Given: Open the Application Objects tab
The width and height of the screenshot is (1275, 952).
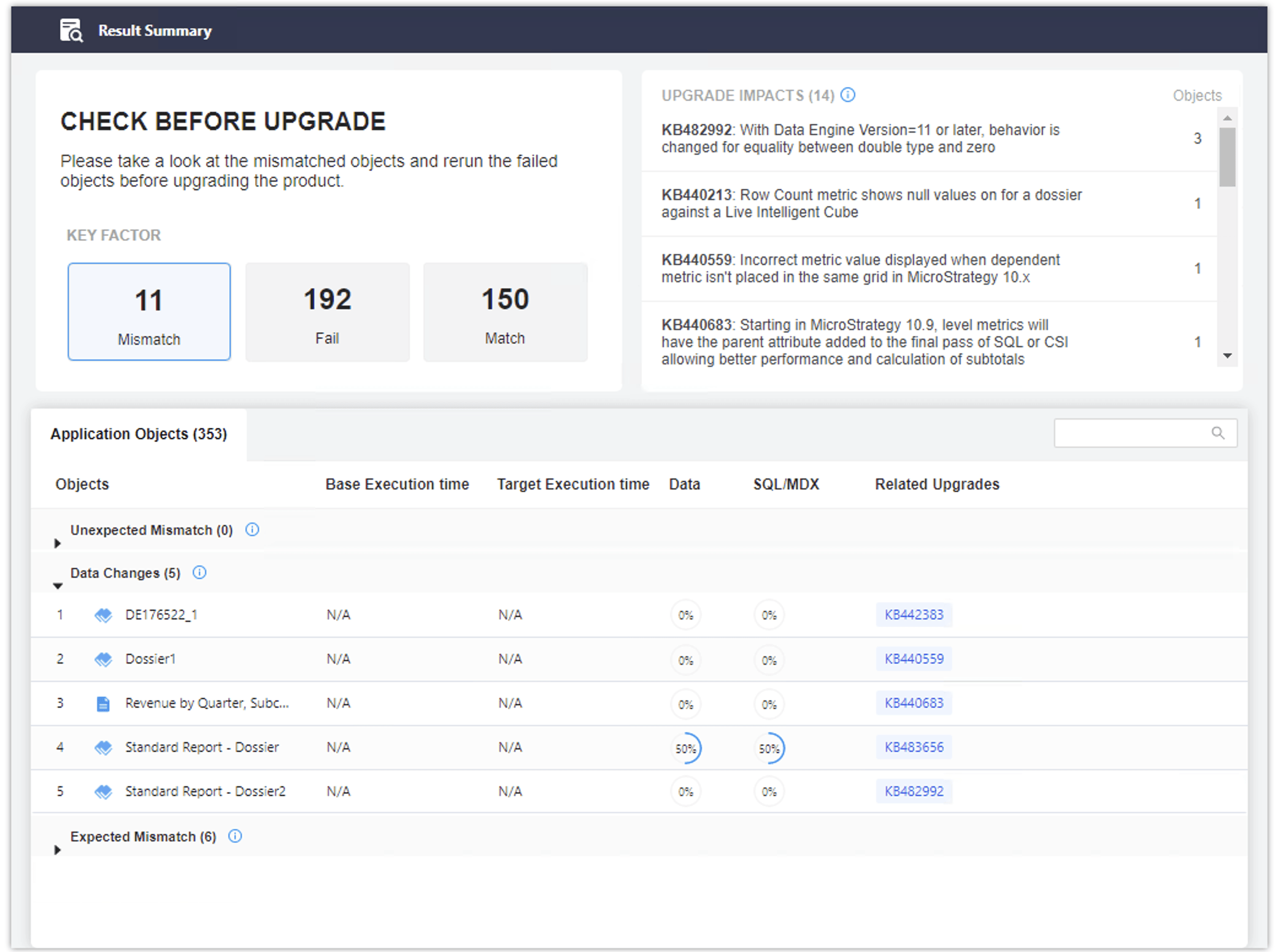Looking at the screenshot, I should click(139, 434).
